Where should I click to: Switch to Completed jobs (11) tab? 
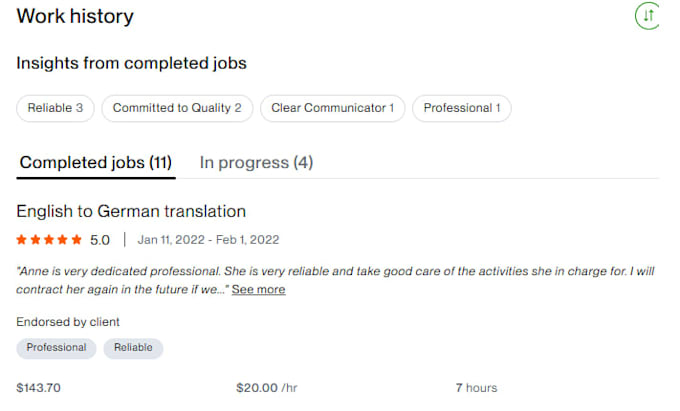tap(96, 163)
